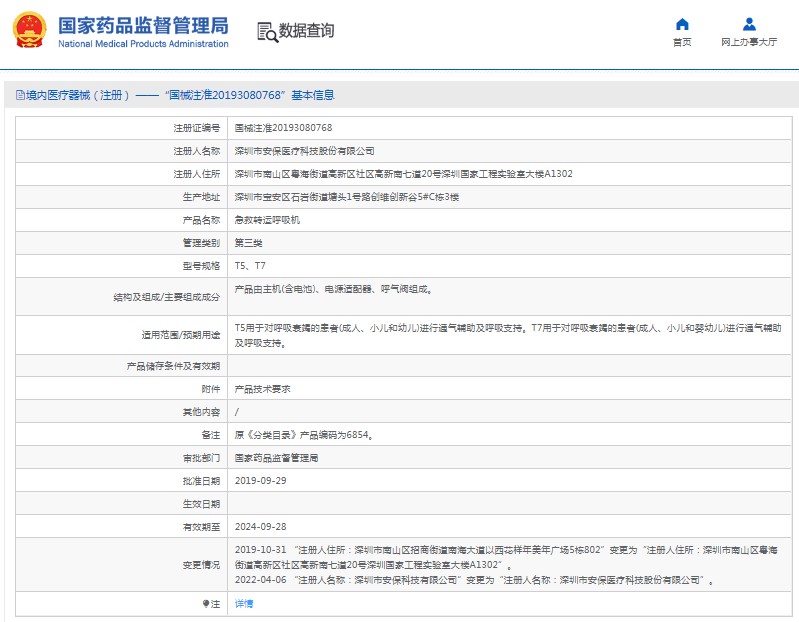Screen dimensions: 799x622
Task: Select the approval department 国家药品监督管理局 cell
Action: point(276,458)
